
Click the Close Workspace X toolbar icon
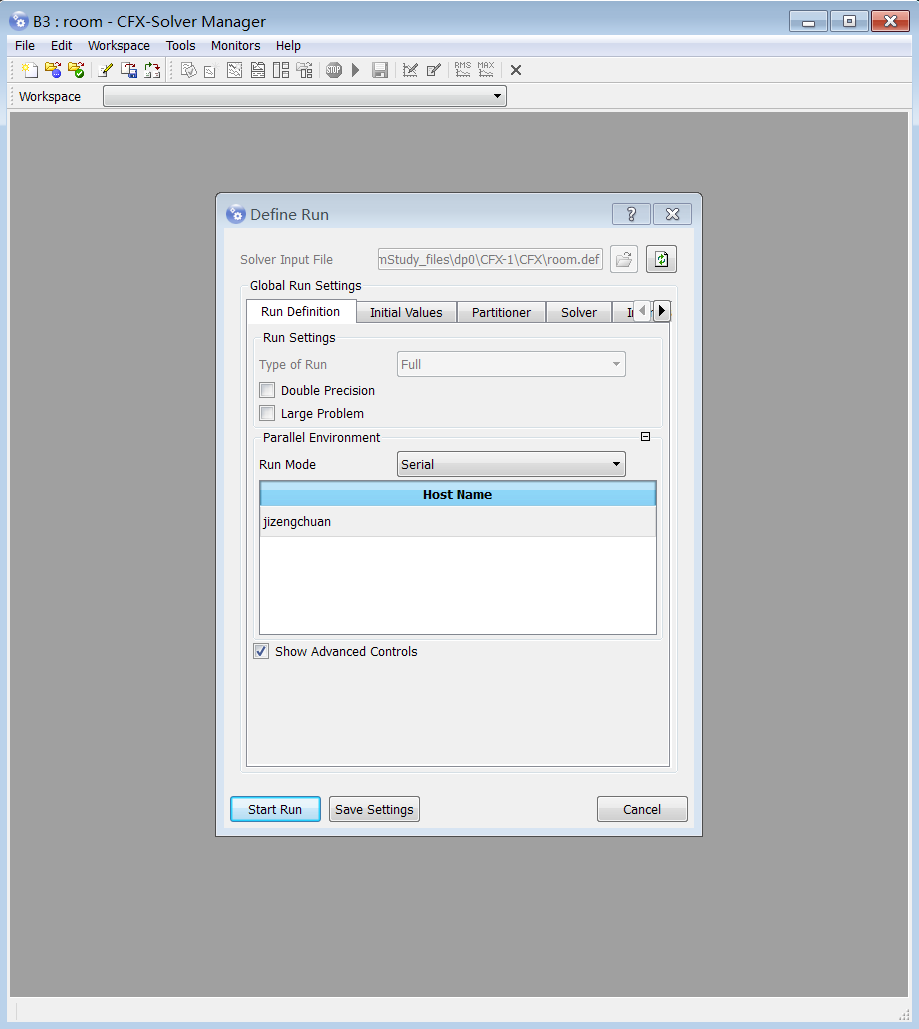(516, 70)
